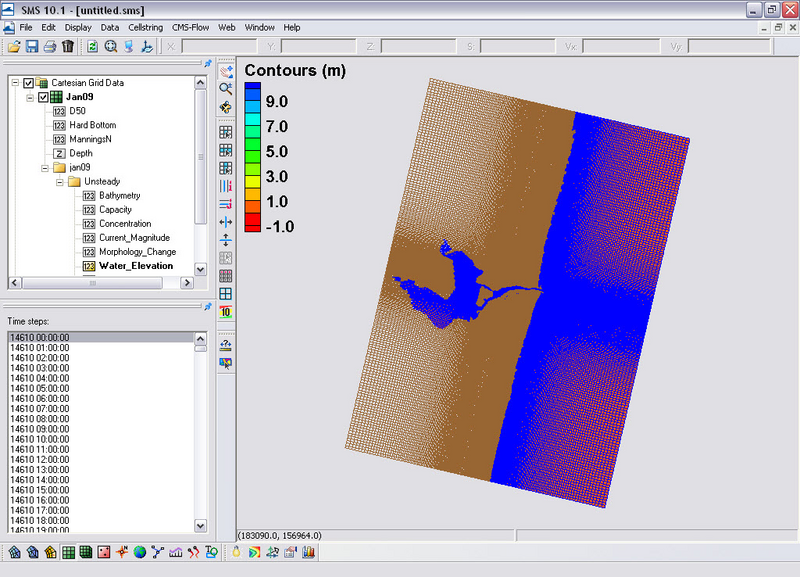800x577 pixels.
Task: Select the Pan hand tool
Action: pyautogui.click(x=226, y=71)
